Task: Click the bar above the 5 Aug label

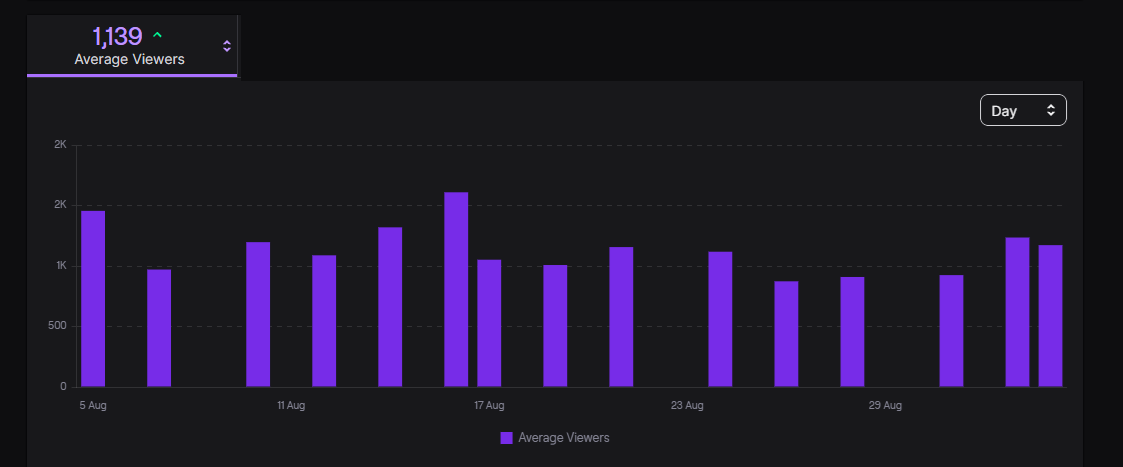Action: [93, 299]
